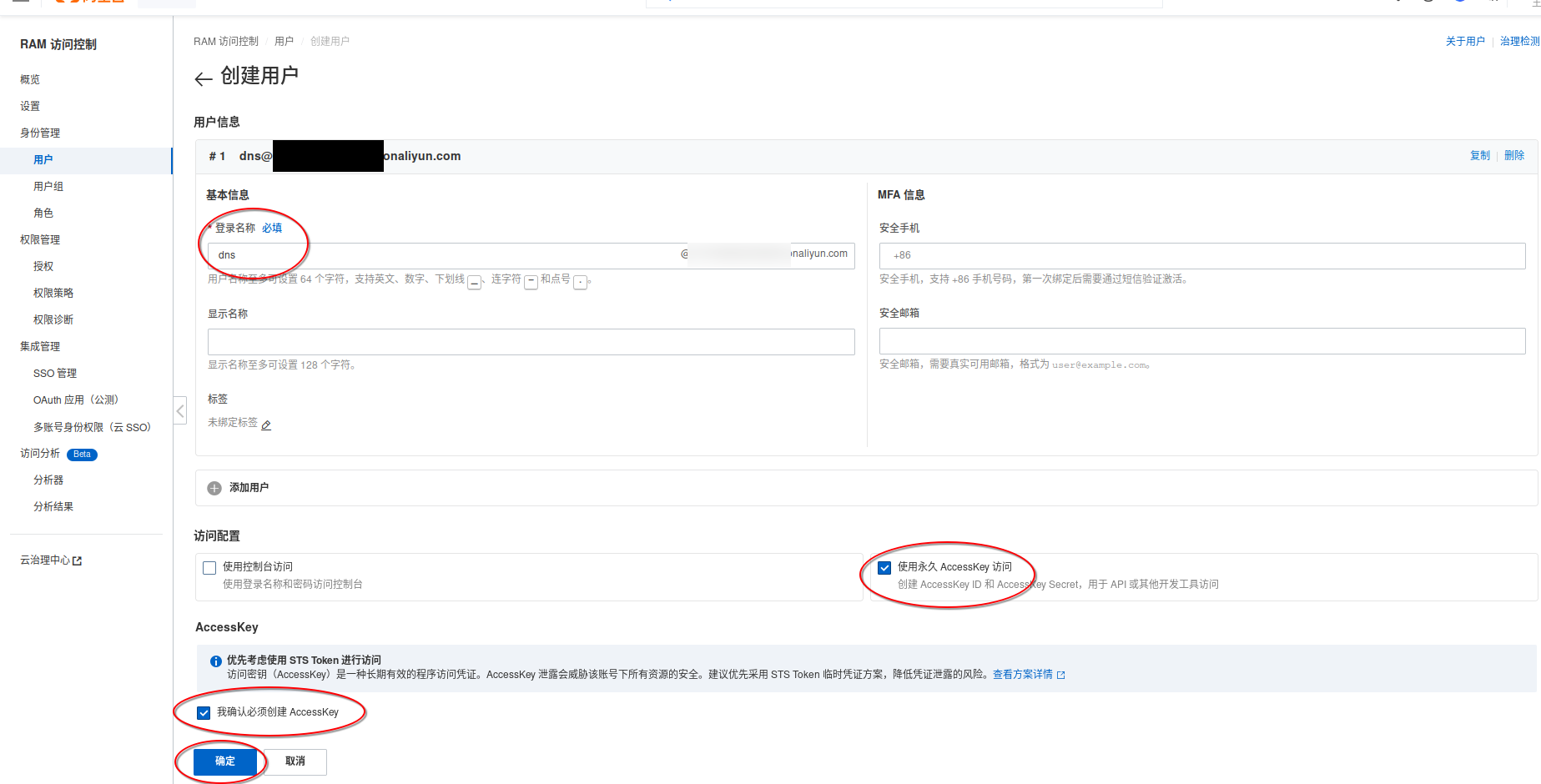Click the 删除 link for user #1

1513,156
